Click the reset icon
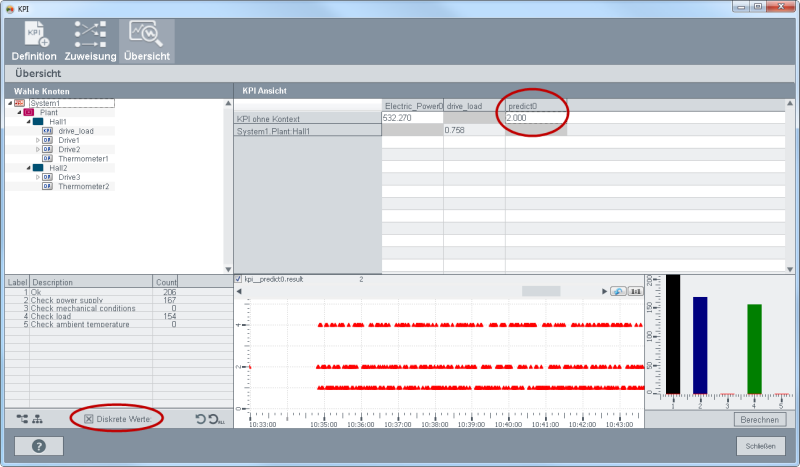800x467 pixels. 201,419
